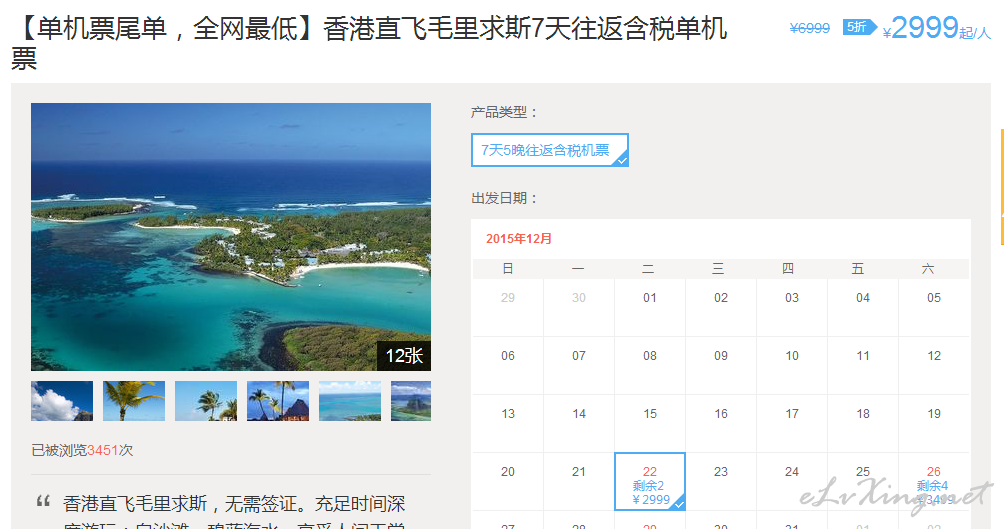
Task: Click the 出发日期 label
Action: click(x=505, y=199)
